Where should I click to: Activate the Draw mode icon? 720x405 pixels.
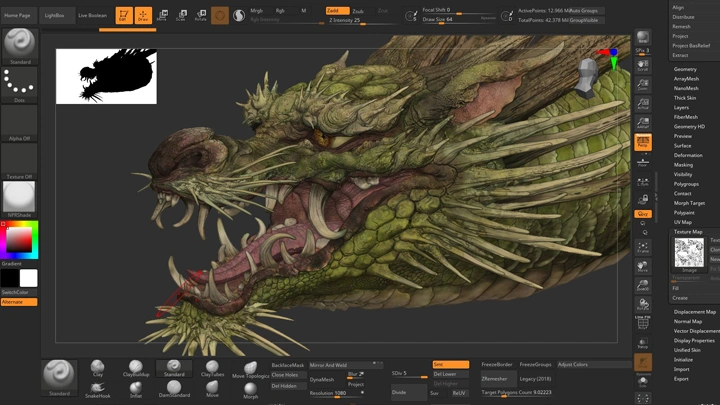[143, 15]
